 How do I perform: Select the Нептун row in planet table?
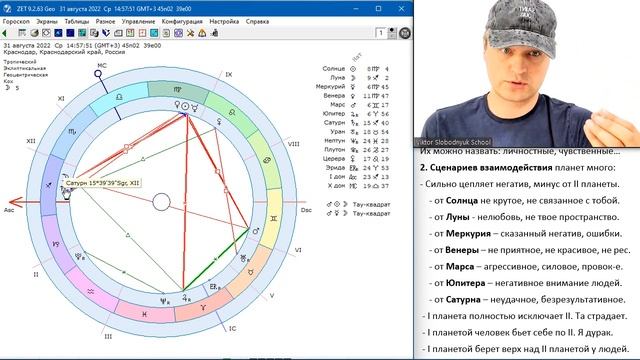tap(356, 140)
